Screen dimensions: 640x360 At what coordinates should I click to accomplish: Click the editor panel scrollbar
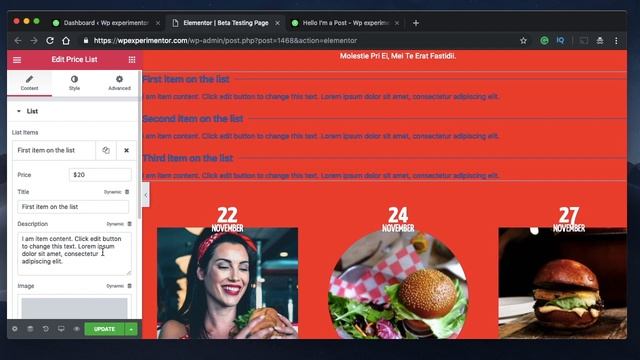(x=140, y=145)
